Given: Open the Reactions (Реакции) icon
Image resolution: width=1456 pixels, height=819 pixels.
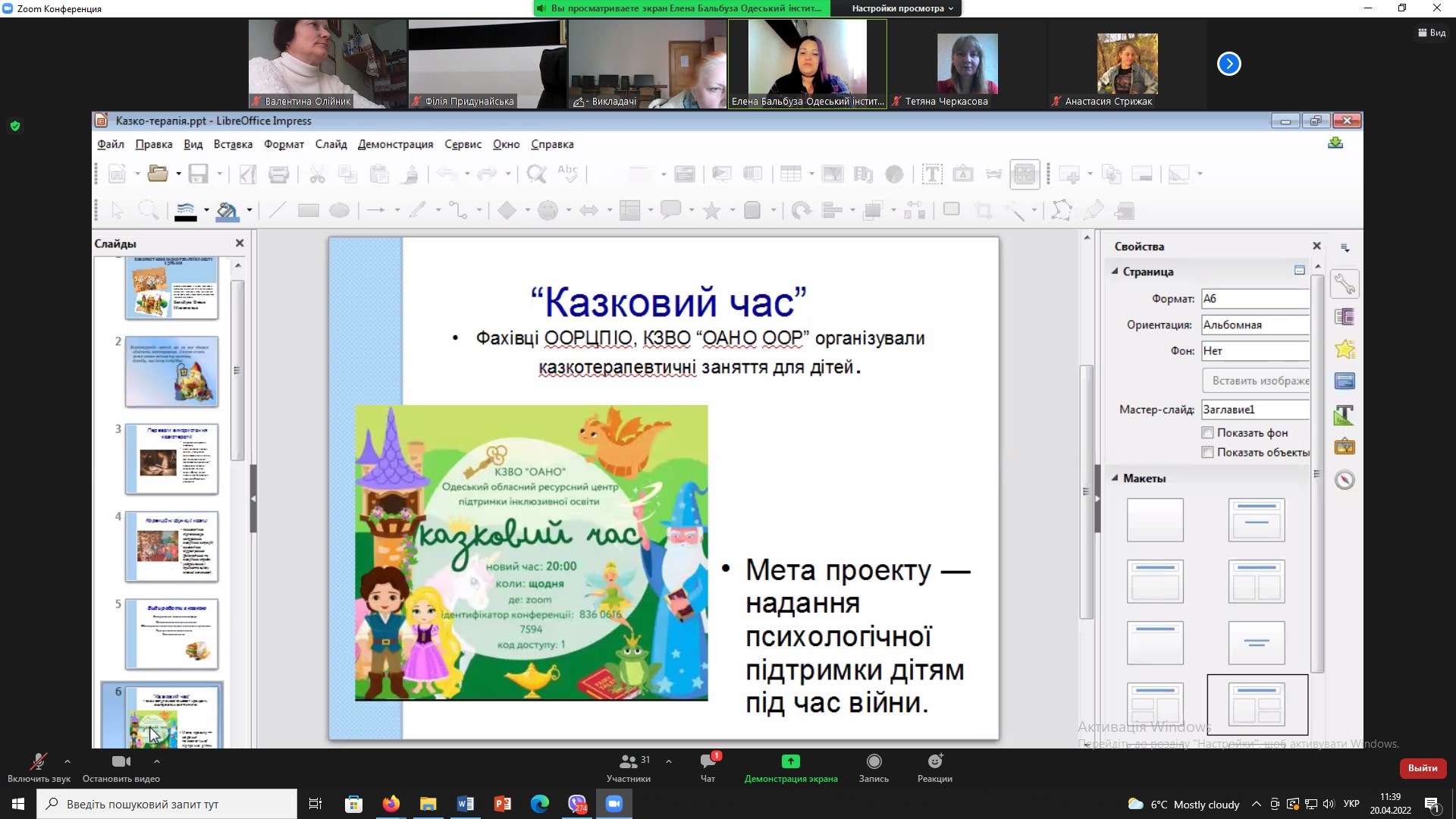Looking at the screenshot, I should coord(934,761).
